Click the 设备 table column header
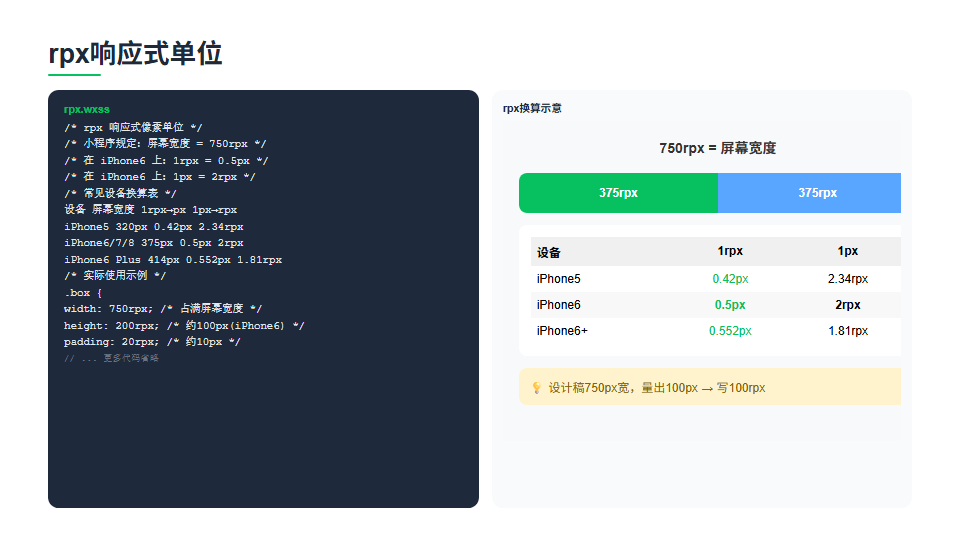 click(549, 252)
